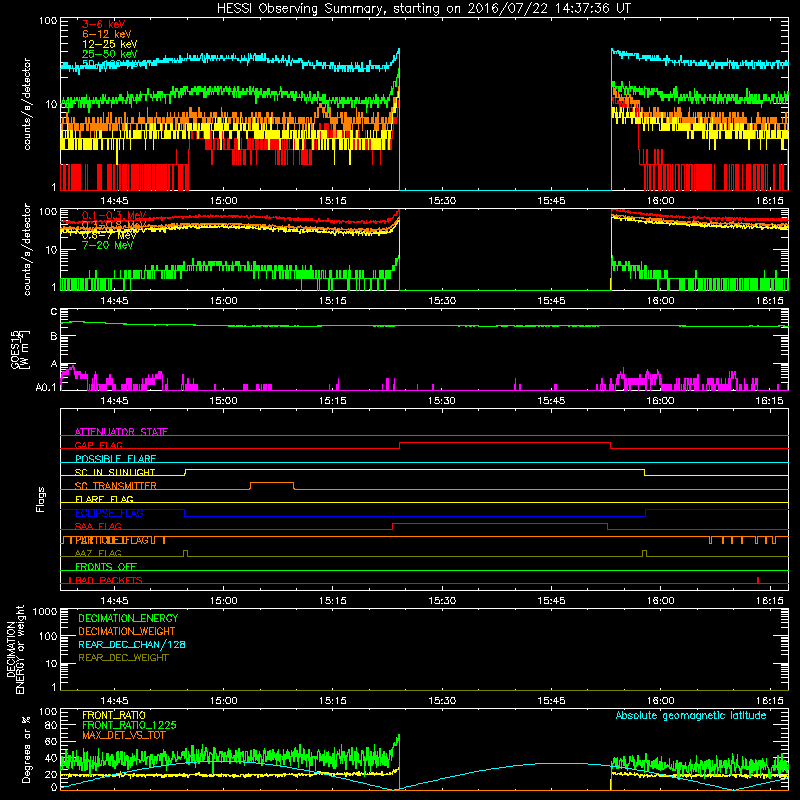
Task: Click the PARTICLE_FLAG label
Action: tap(112, 540)
